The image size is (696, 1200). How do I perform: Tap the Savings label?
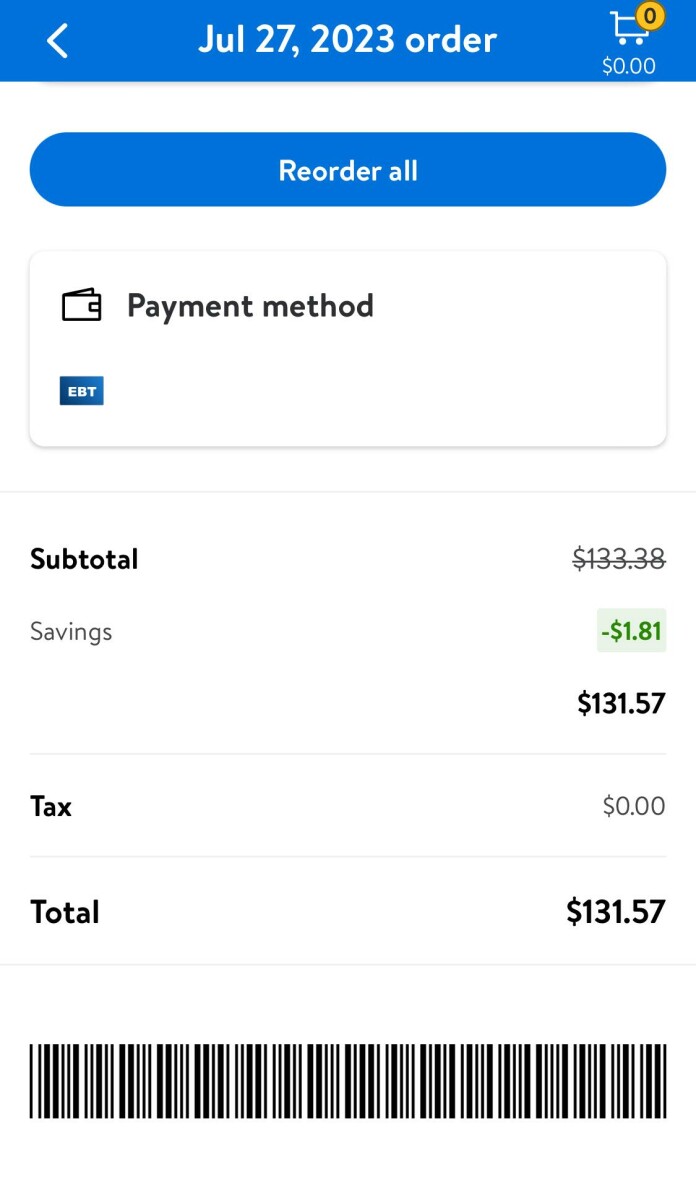pos(71,632)
